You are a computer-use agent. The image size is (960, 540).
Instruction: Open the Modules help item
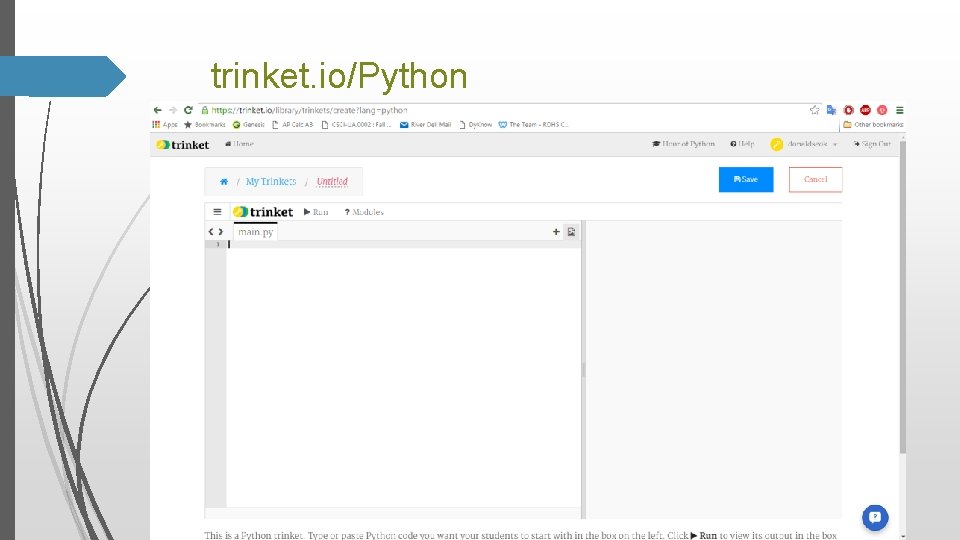click(x=364, y=212)
